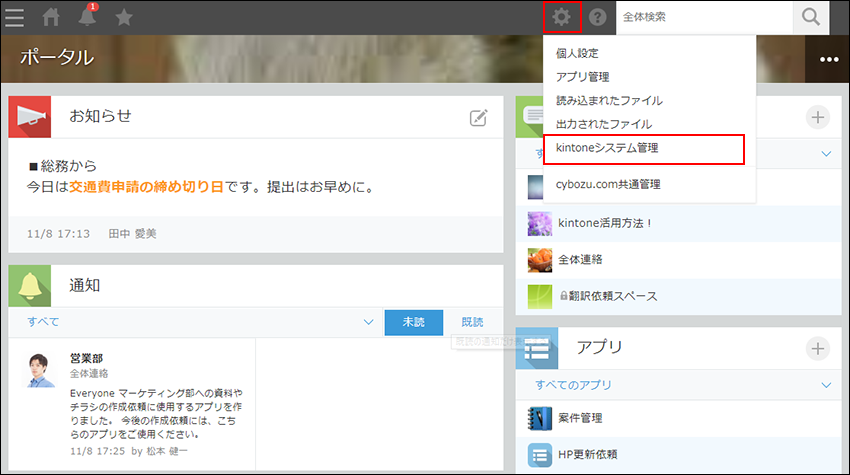
Task: Go to the home portal icon
Action: click(51, 17)
